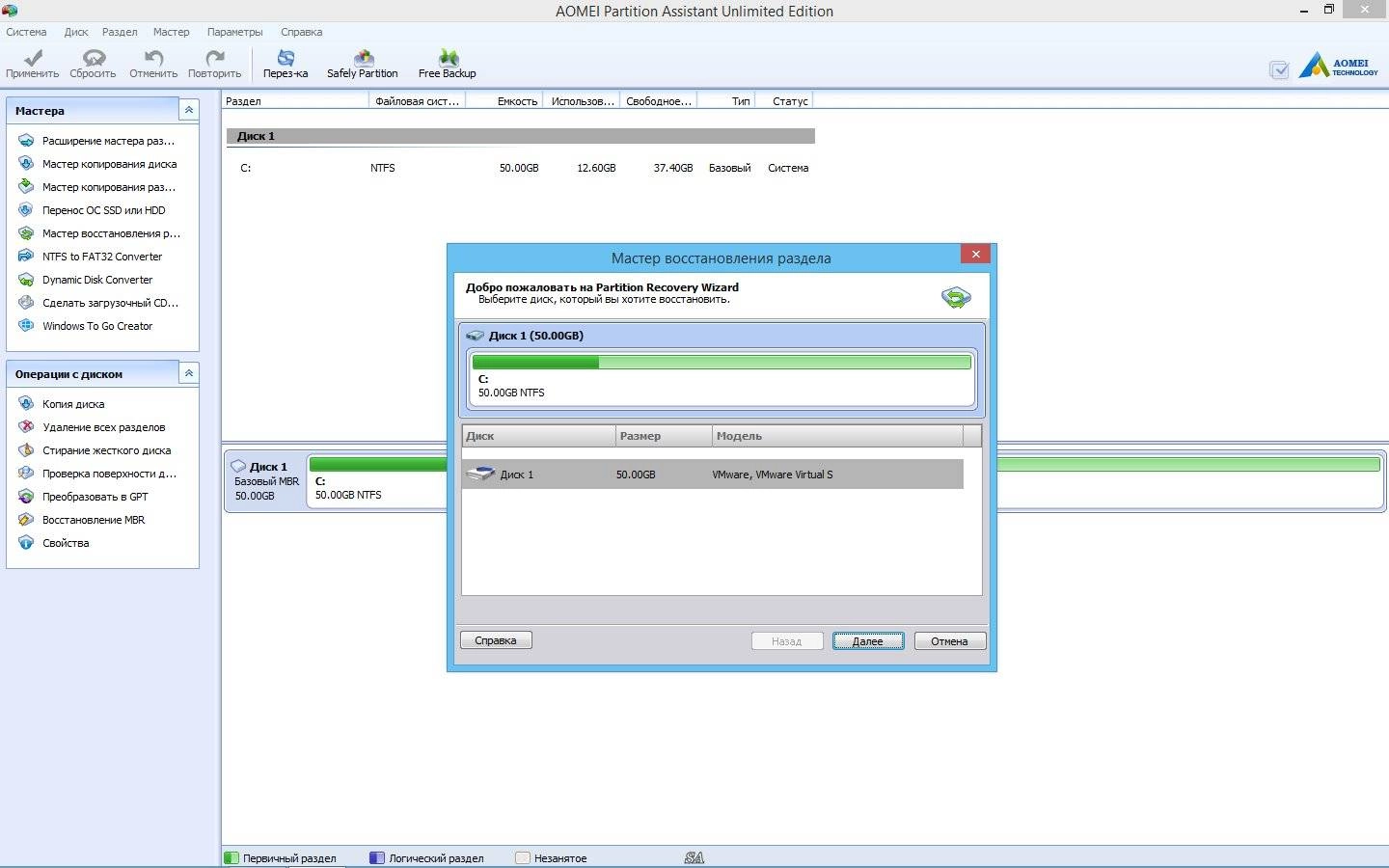Click the Справка button in wizard dialog
The image size is (1389, 868).
tap(496, 640)
